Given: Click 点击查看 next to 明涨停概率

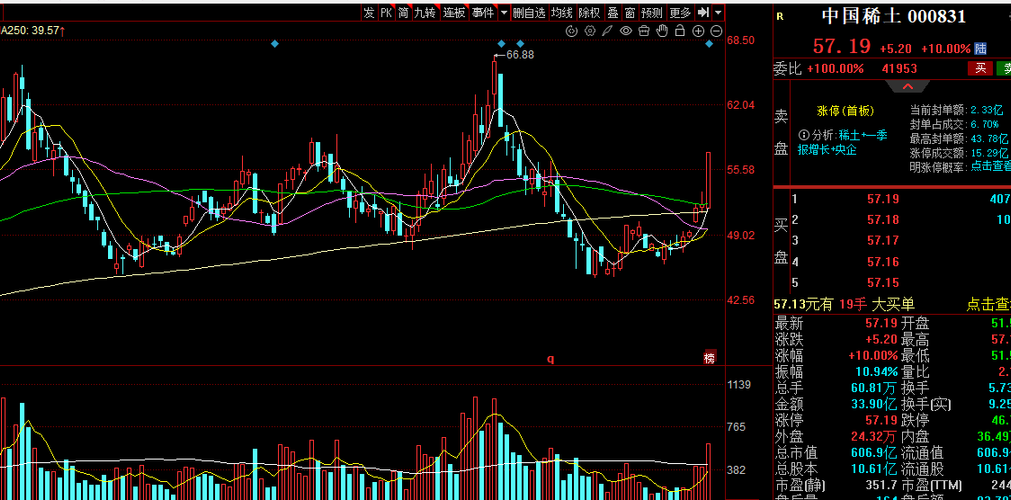Looking at the screenshot, I should coord(989,166).
